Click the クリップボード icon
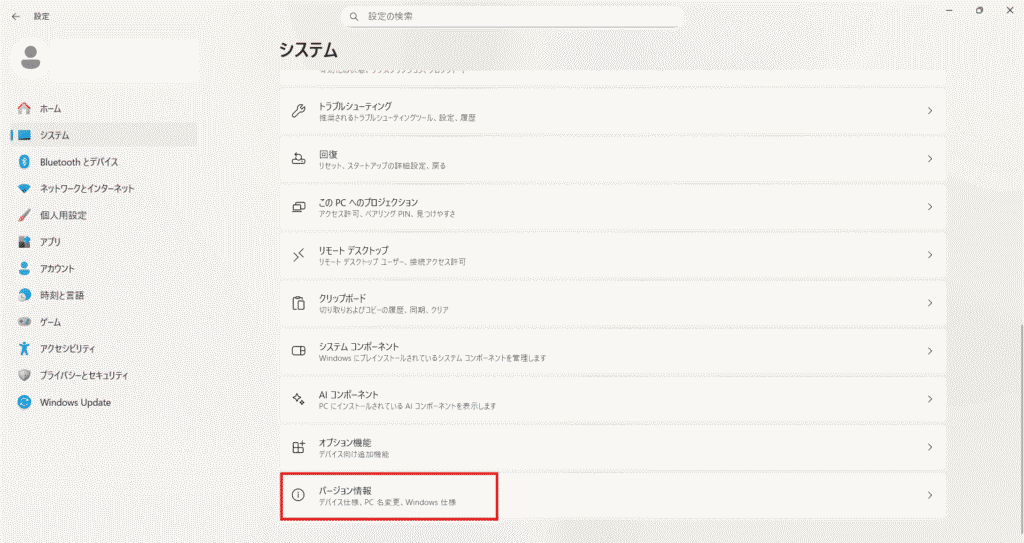 tap(298, 303)
